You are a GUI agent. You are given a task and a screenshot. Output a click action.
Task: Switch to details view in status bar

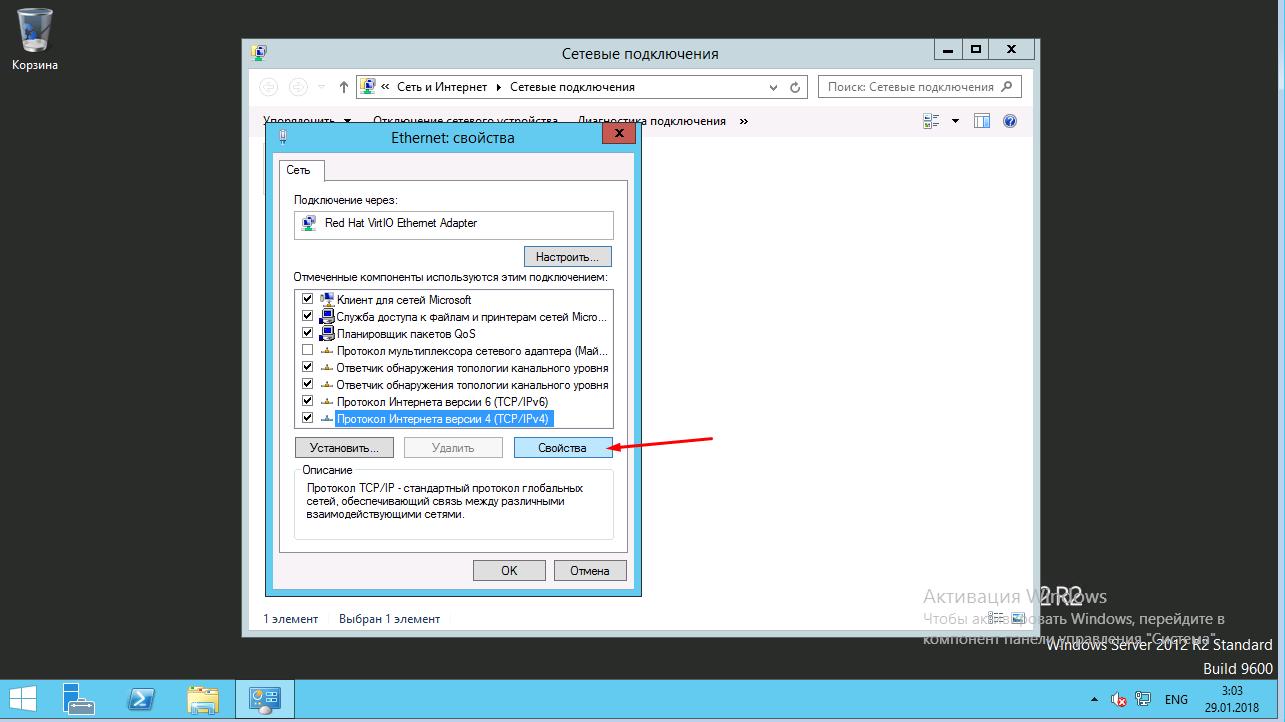pyautogui.click(x=995, y=618)
